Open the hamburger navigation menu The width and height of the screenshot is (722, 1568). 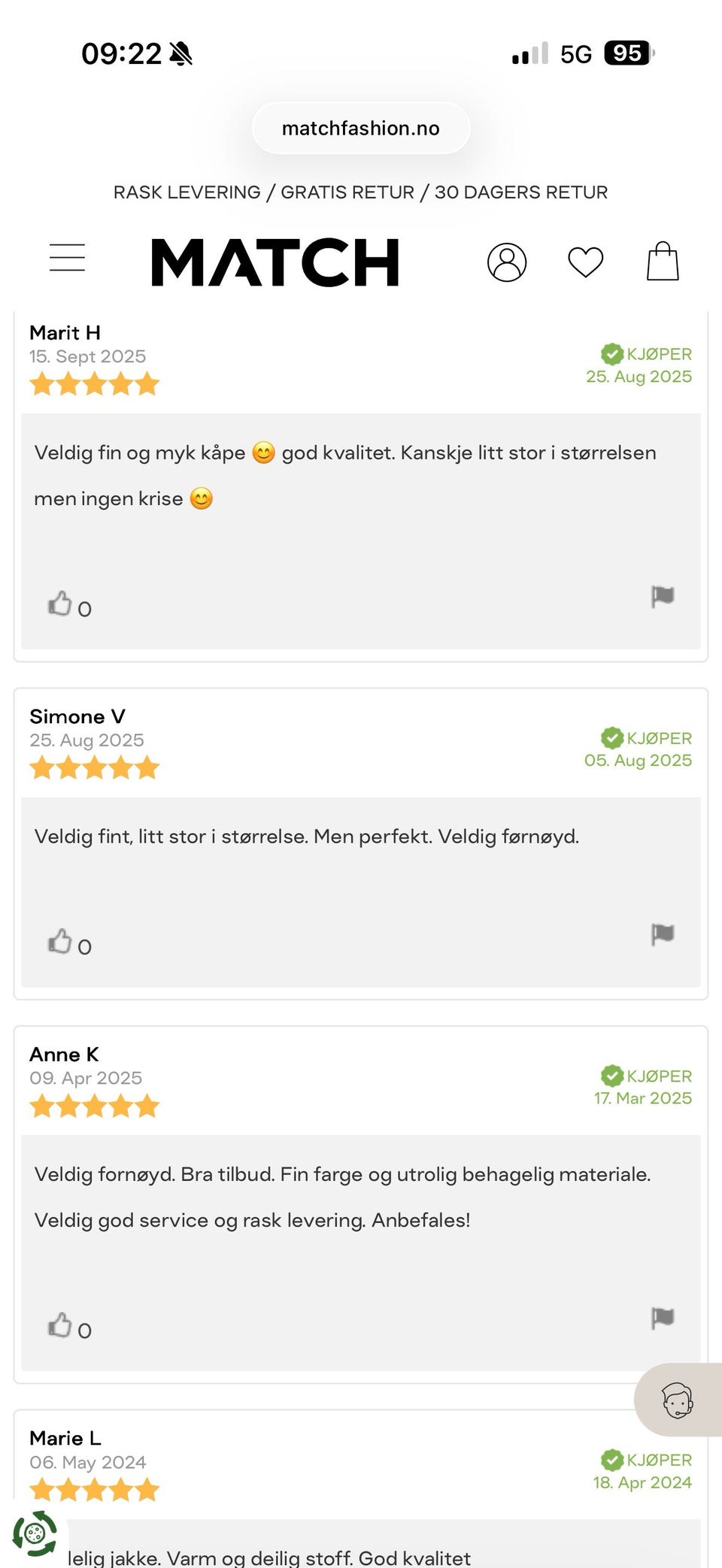(67, 257)
